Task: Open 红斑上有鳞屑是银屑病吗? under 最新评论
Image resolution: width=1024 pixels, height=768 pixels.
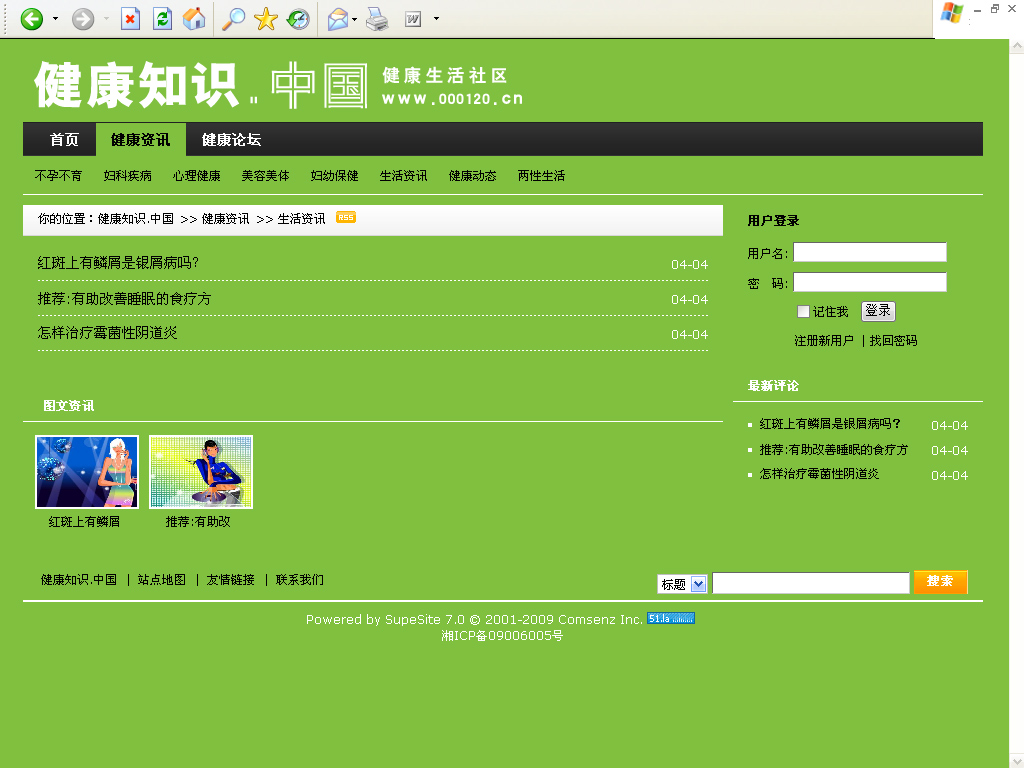Action: click(x=830, y=424)
